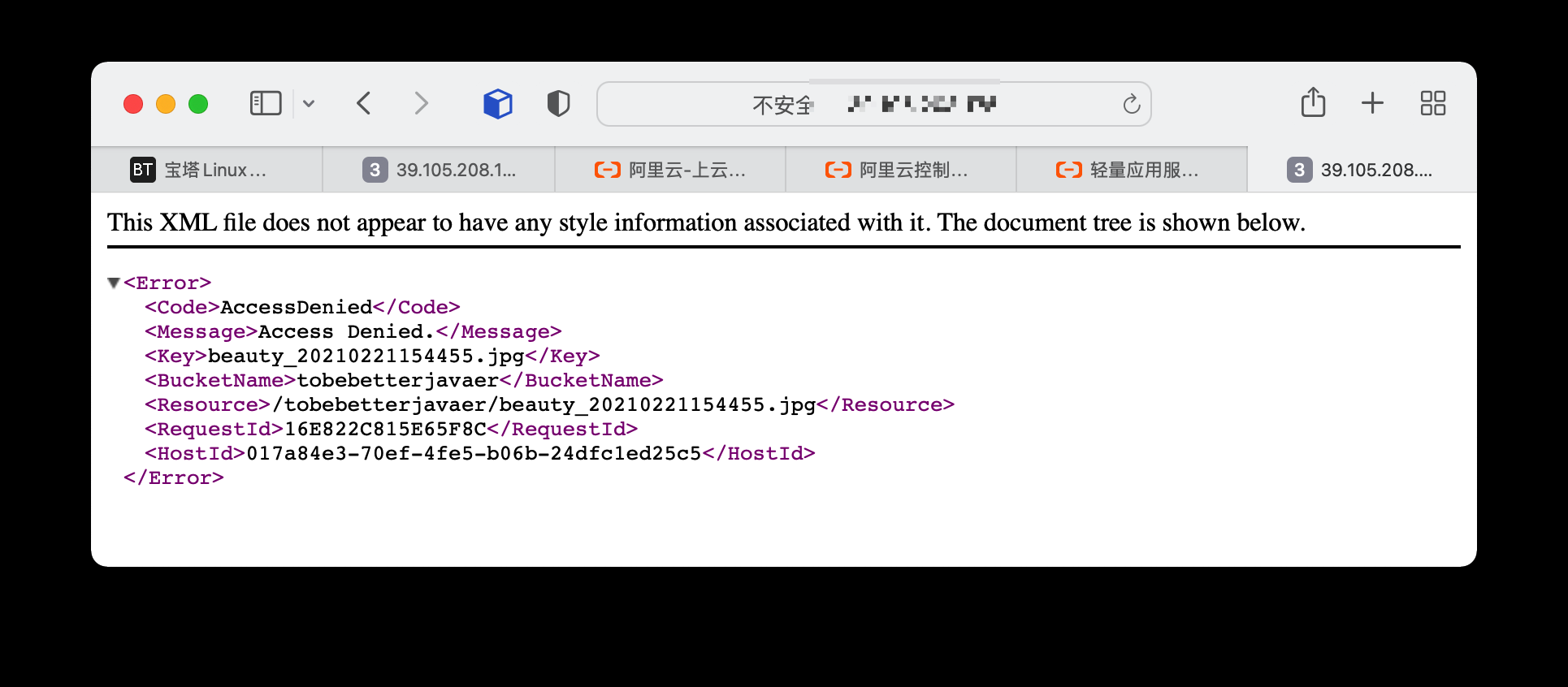Open the sidebar options dropdown chevron
The image size is (1568, 687).
309,103
